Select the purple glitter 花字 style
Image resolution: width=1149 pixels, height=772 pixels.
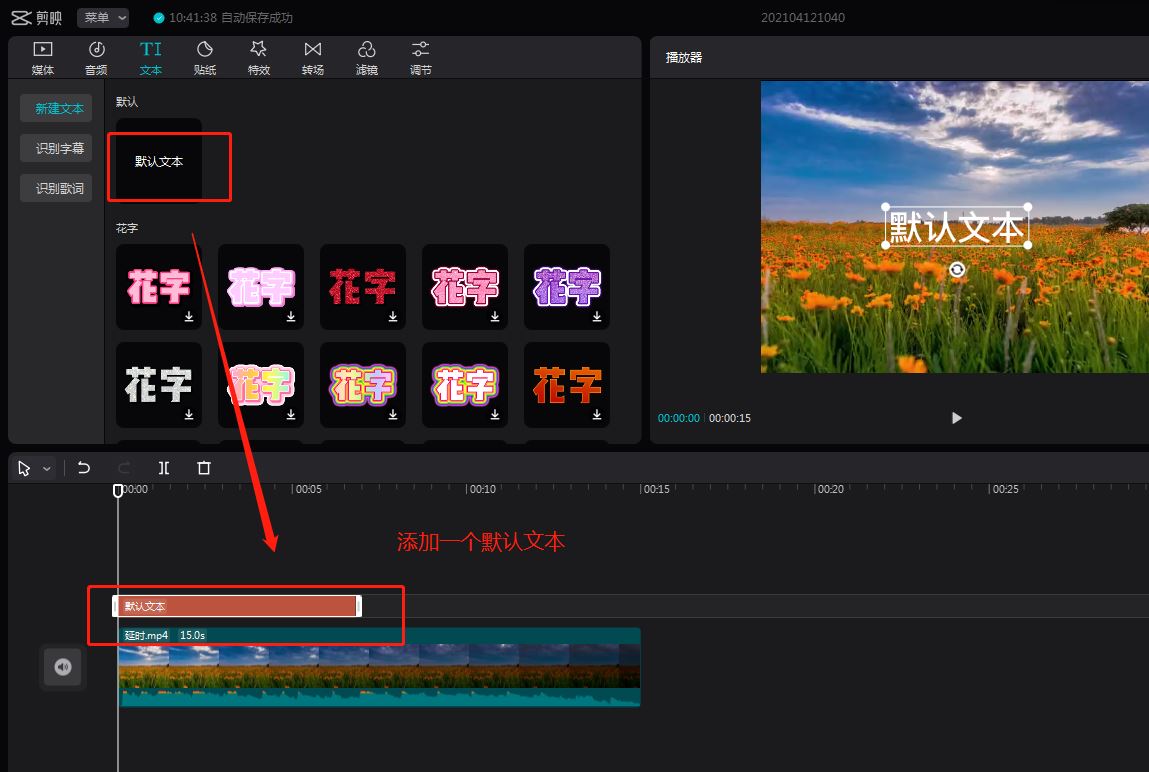tap(567, 286)
